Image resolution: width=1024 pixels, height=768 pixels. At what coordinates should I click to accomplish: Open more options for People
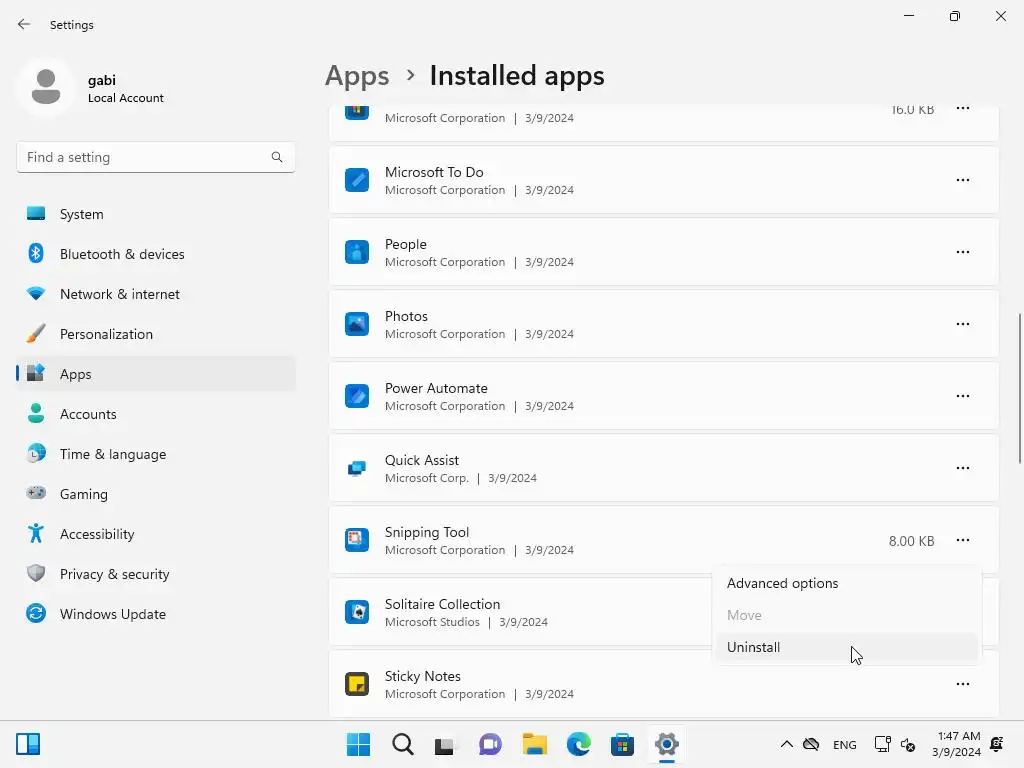[963, 251]
